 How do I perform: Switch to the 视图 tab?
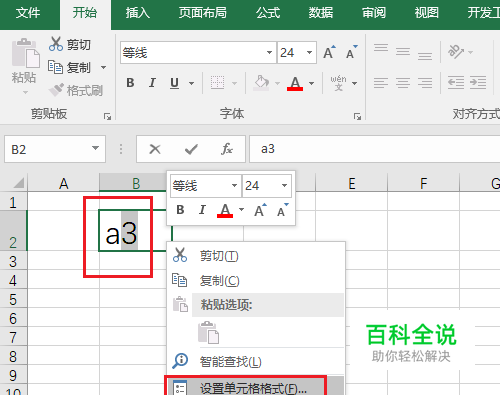426,13
